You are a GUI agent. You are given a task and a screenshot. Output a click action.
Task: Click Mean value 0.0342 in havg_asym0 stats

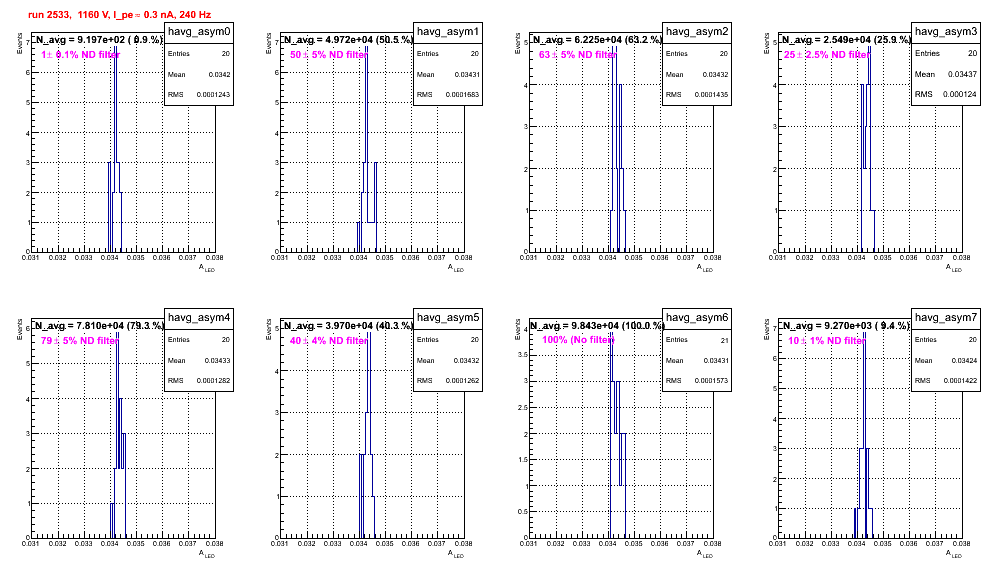pos(219,75)
